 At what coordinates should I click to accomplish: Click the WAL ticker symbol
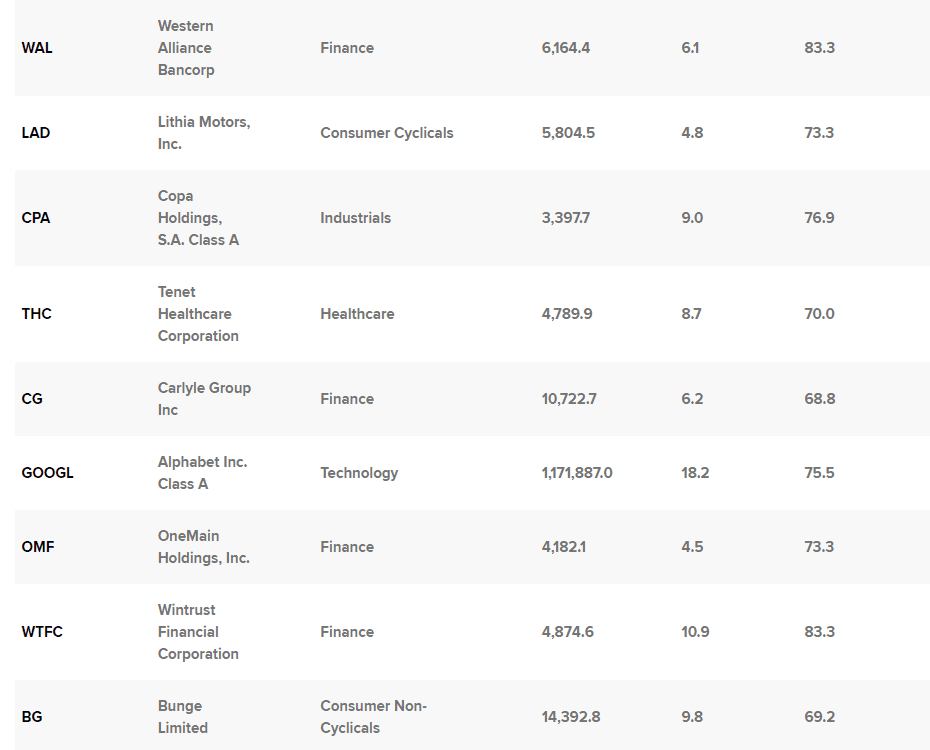pos(37,48)
